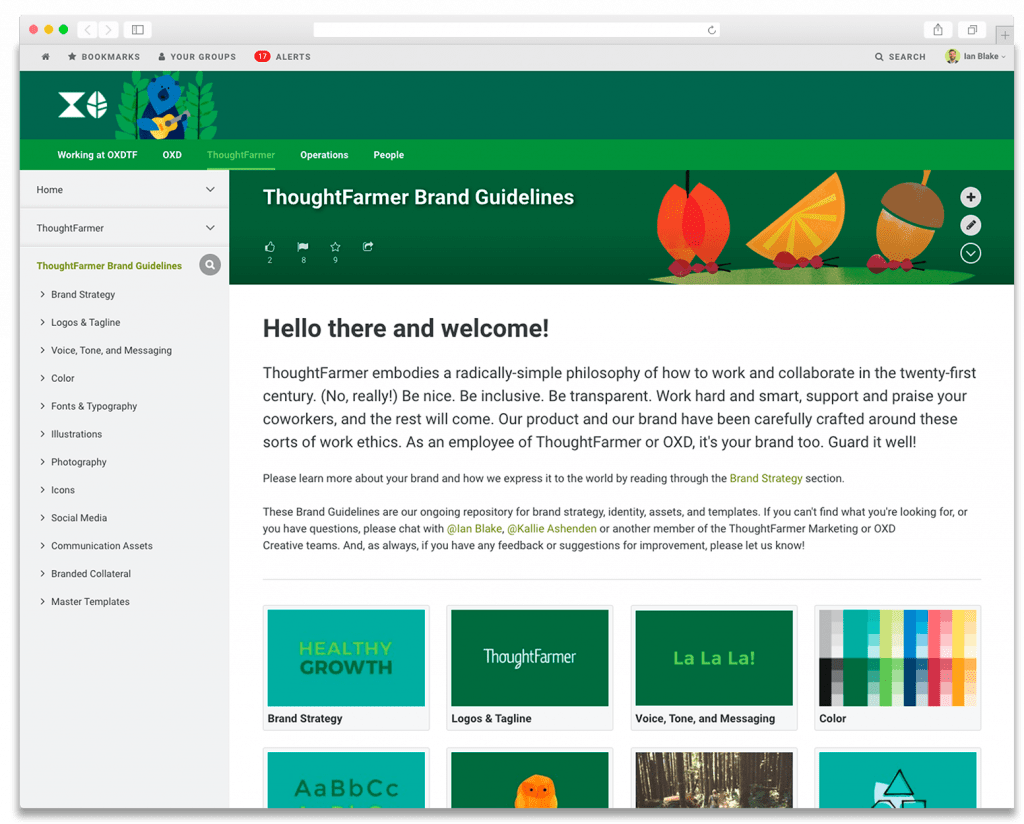Follow the Brand Strategy text link
This screenshot has width=1024, height=824.
[765, 479]
